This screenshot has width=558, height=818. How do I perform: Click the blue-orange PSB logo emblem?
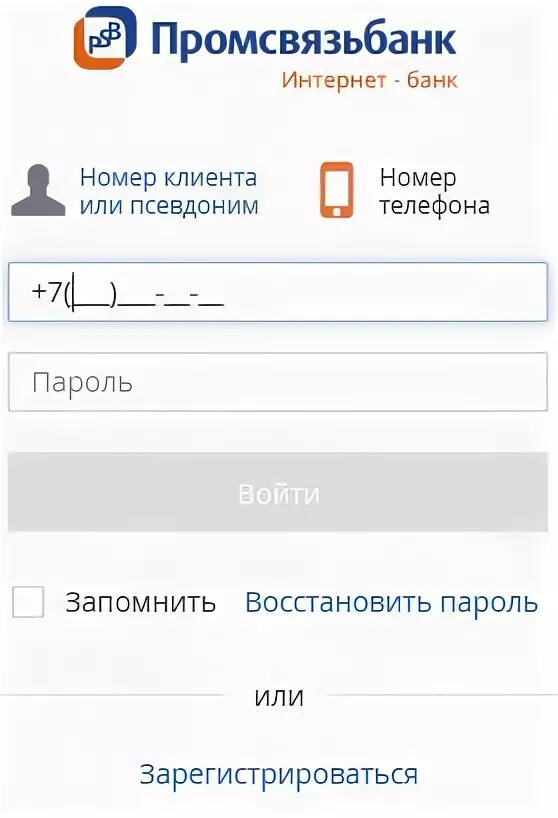click(105, 38)
